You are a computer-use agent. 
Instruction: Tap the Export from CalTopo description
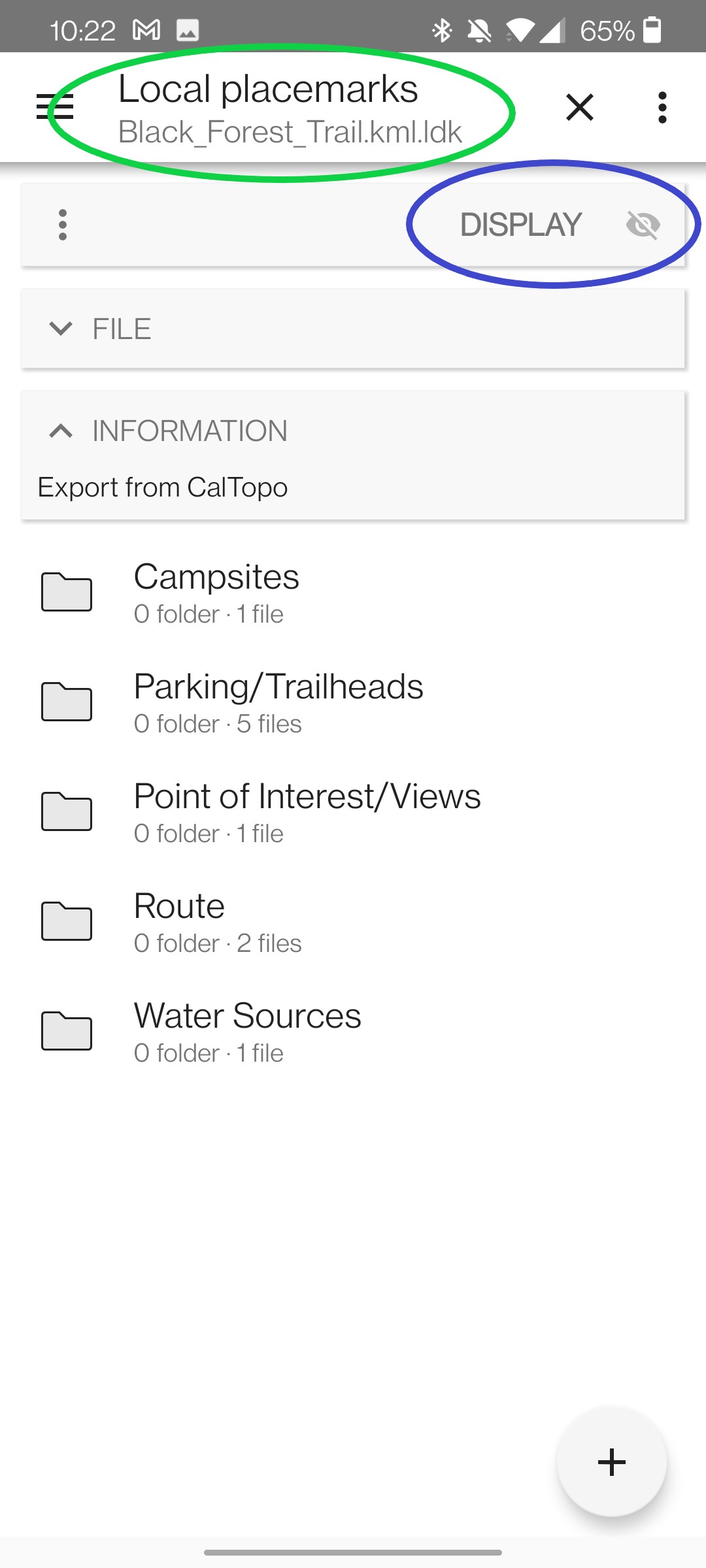pos(163,487)
